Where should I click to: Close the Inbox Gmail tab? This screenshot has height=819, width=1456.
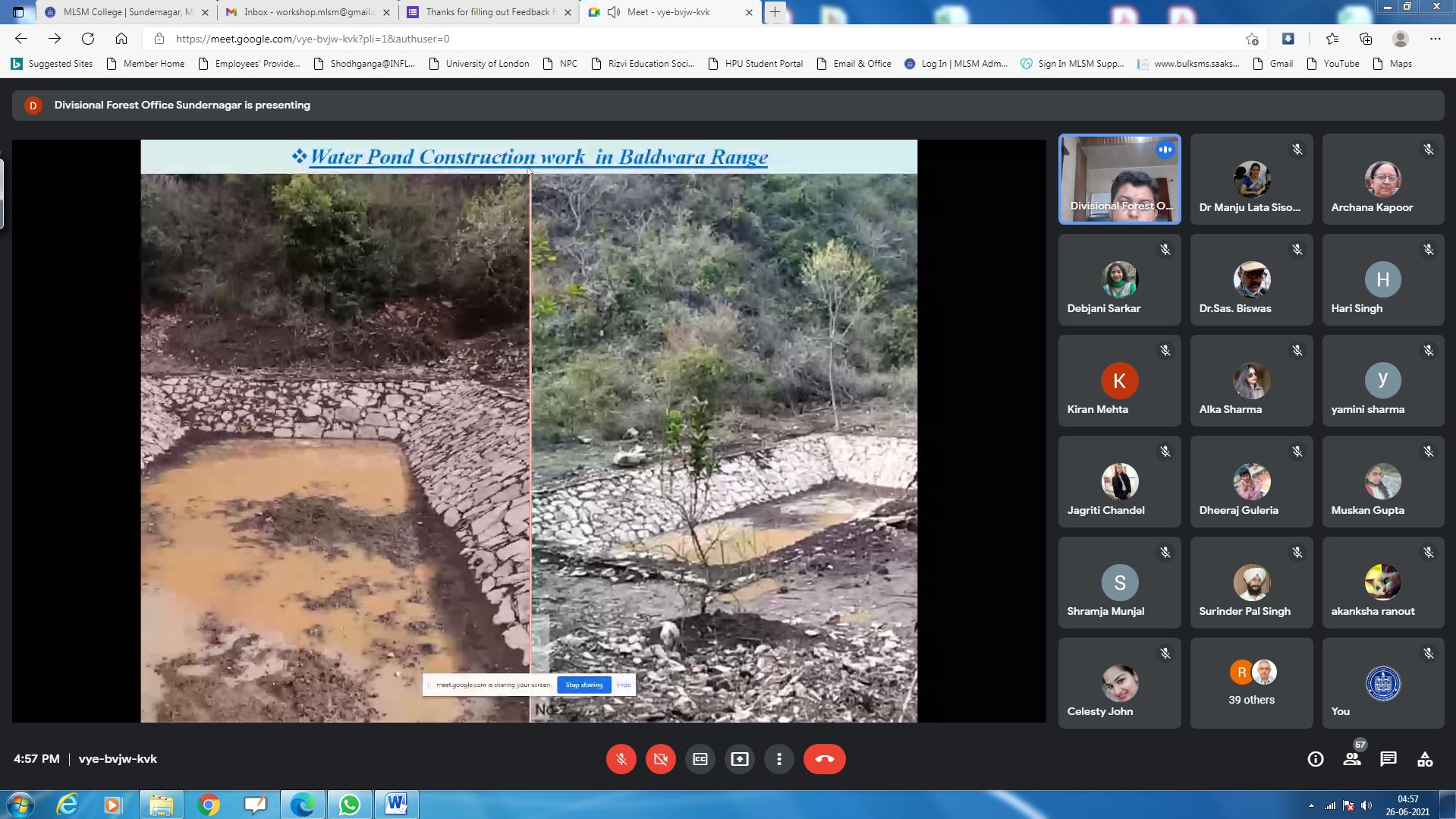click(386, 12)
